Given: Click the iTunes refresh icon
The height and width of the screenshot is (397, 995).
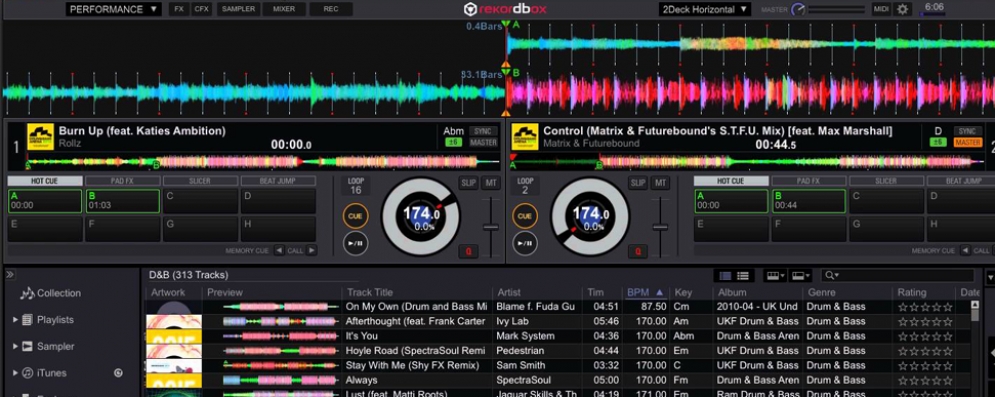Looking at the screenshot, I should [x=118, y=373].
